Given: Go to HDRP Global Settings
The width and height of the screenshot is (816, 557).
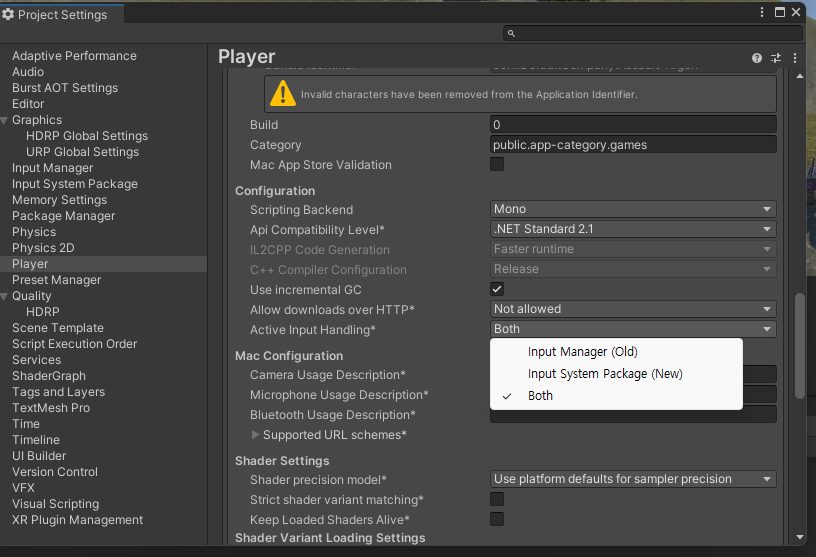Looking at the screenshot, I should point(87,136).
